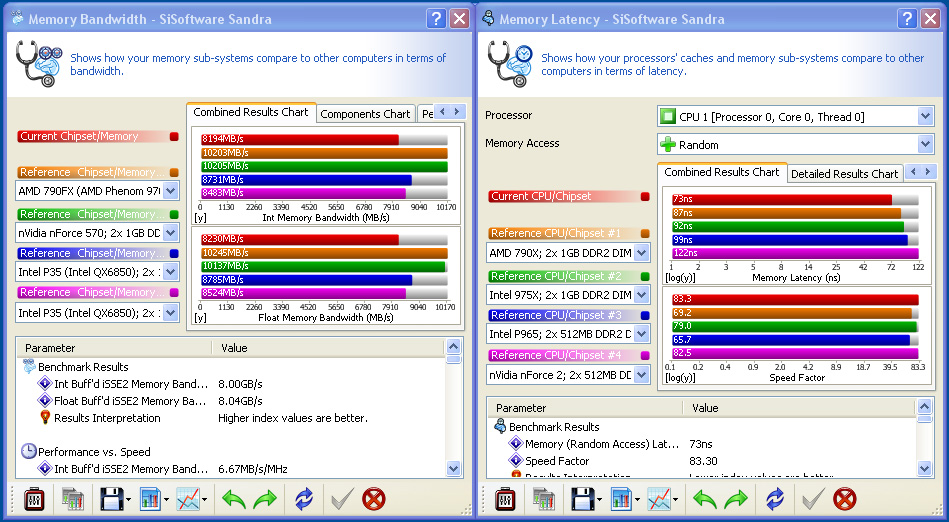Open module options icon in Memory Bandwidth toolbar
This screenshot has height=522, width=949.
[x=34, y=499]
